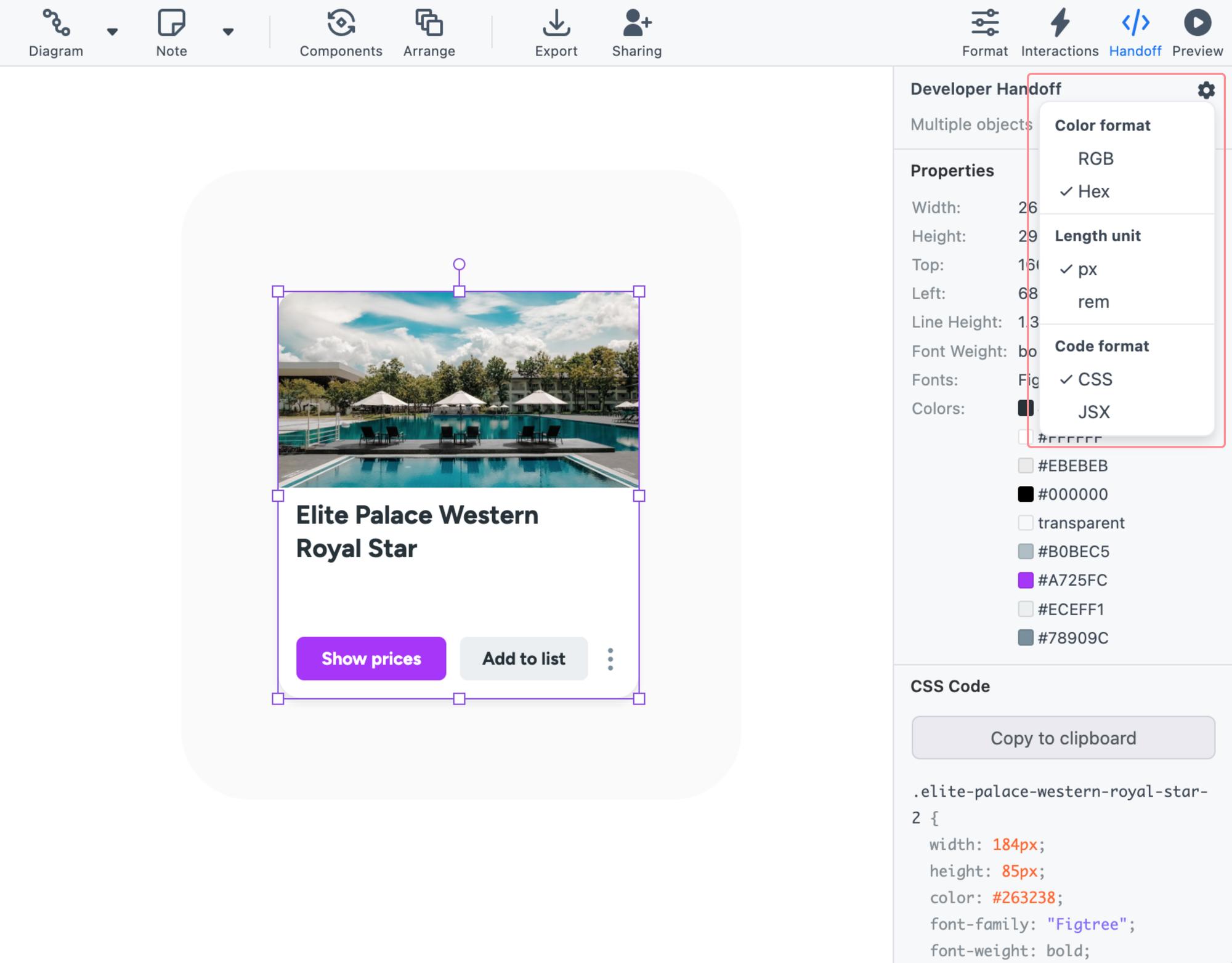Click the Add to list button
The height and width of the screenshot is (963, 1232).
pos(524,659)
